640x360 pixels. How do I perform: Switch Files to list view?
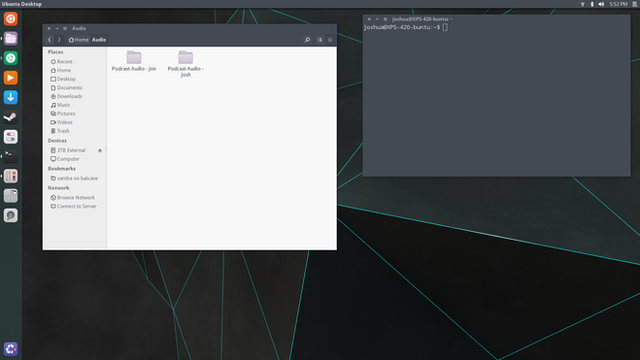tap(320, 40)
